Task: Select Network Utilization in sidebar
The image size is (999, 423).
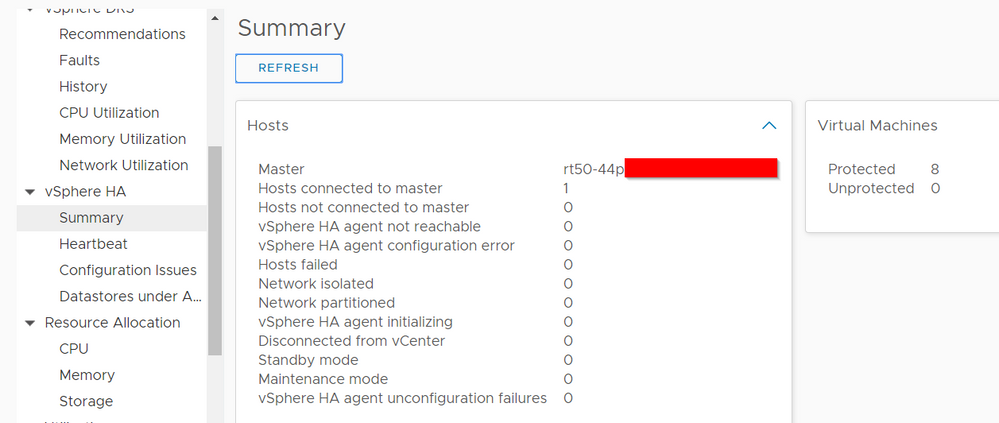Action: [124, 165]
